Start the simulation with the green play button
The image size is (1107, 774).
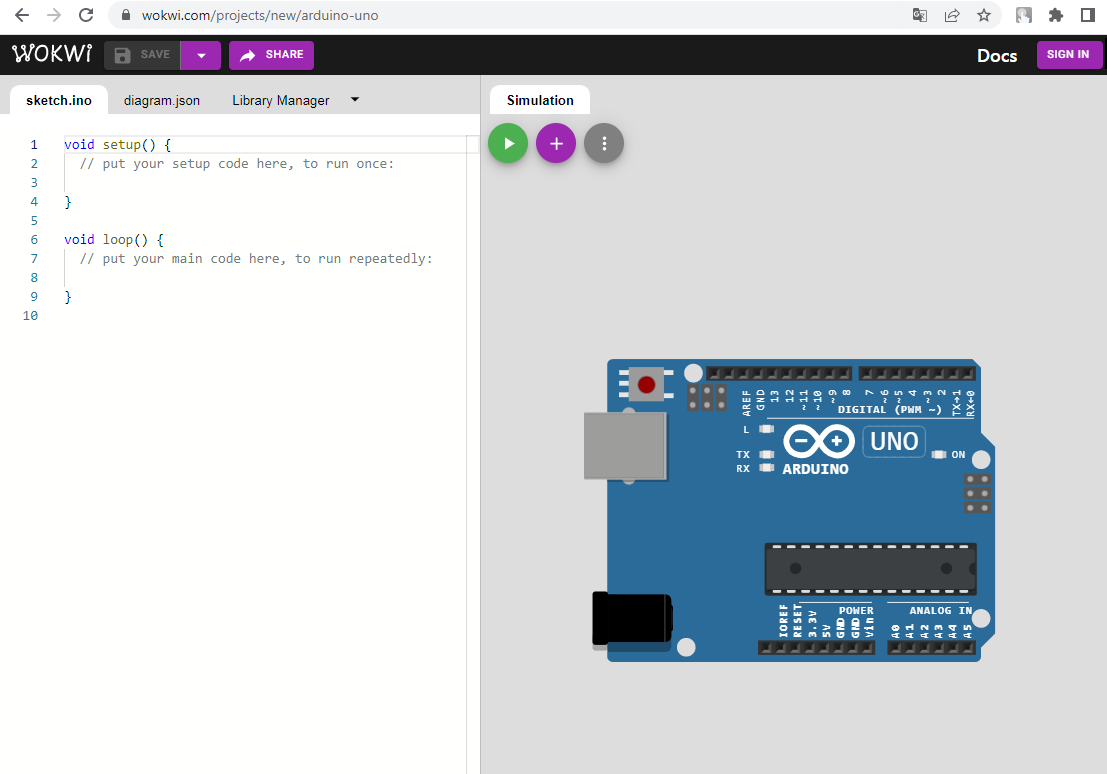coord(508,143)
